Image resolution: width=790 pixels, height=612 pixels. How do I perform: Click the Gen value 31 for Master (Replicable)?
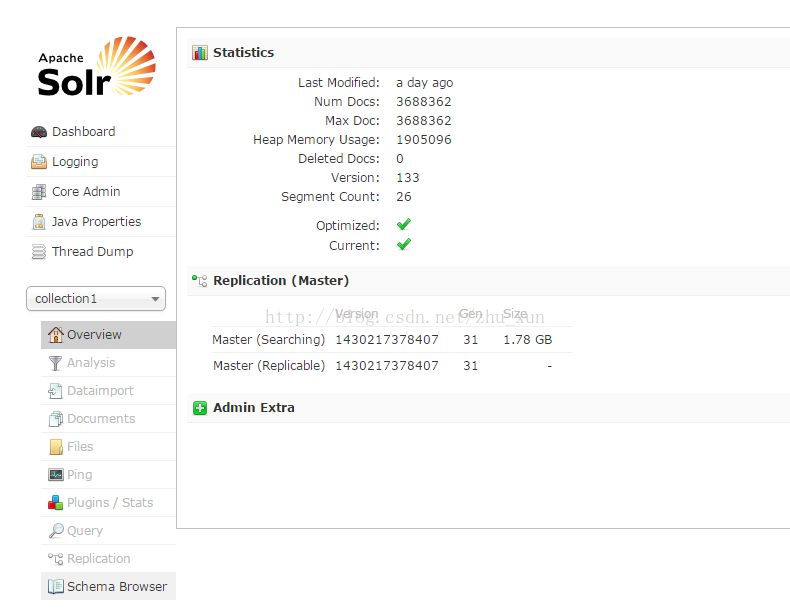471,366
